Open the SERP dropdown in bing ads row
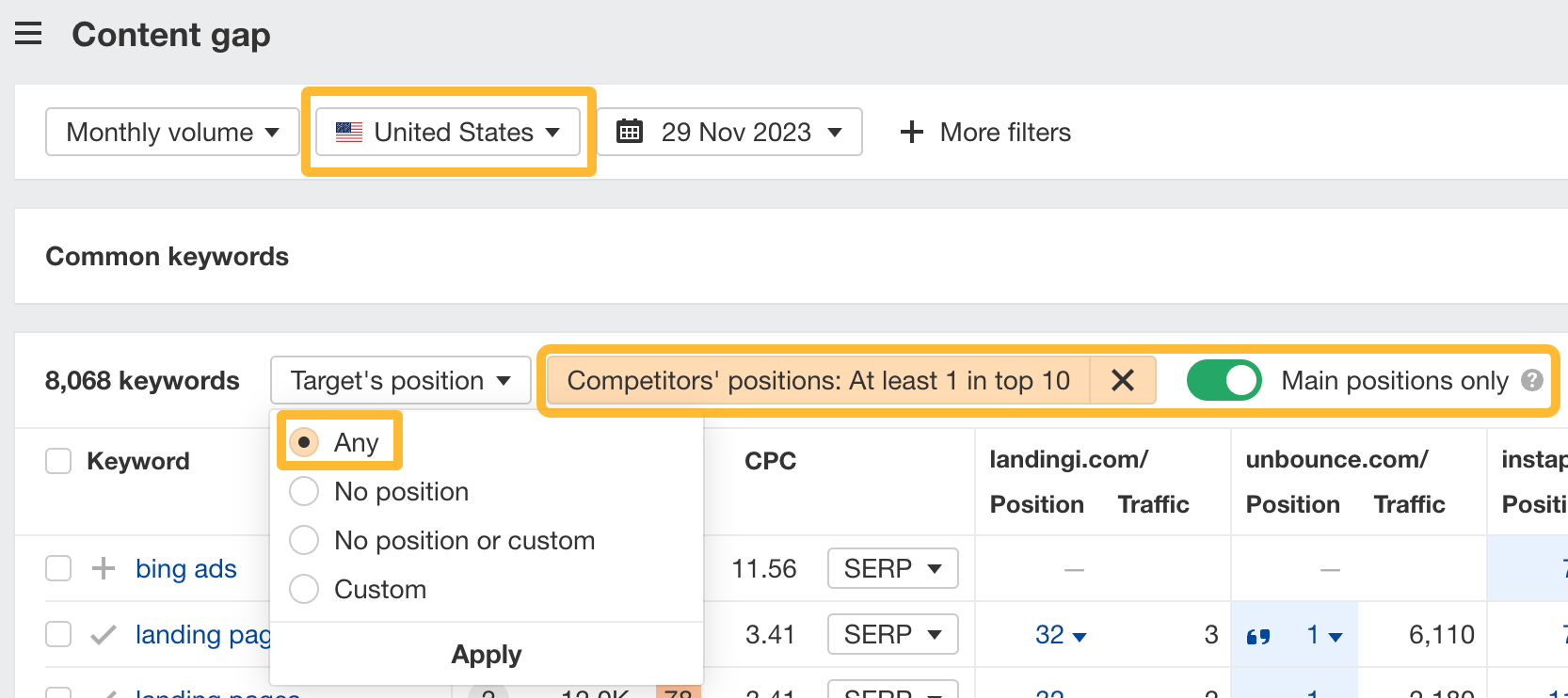Screen dimensions: 1568x698 pyautogui.click(x=892, y=568)
